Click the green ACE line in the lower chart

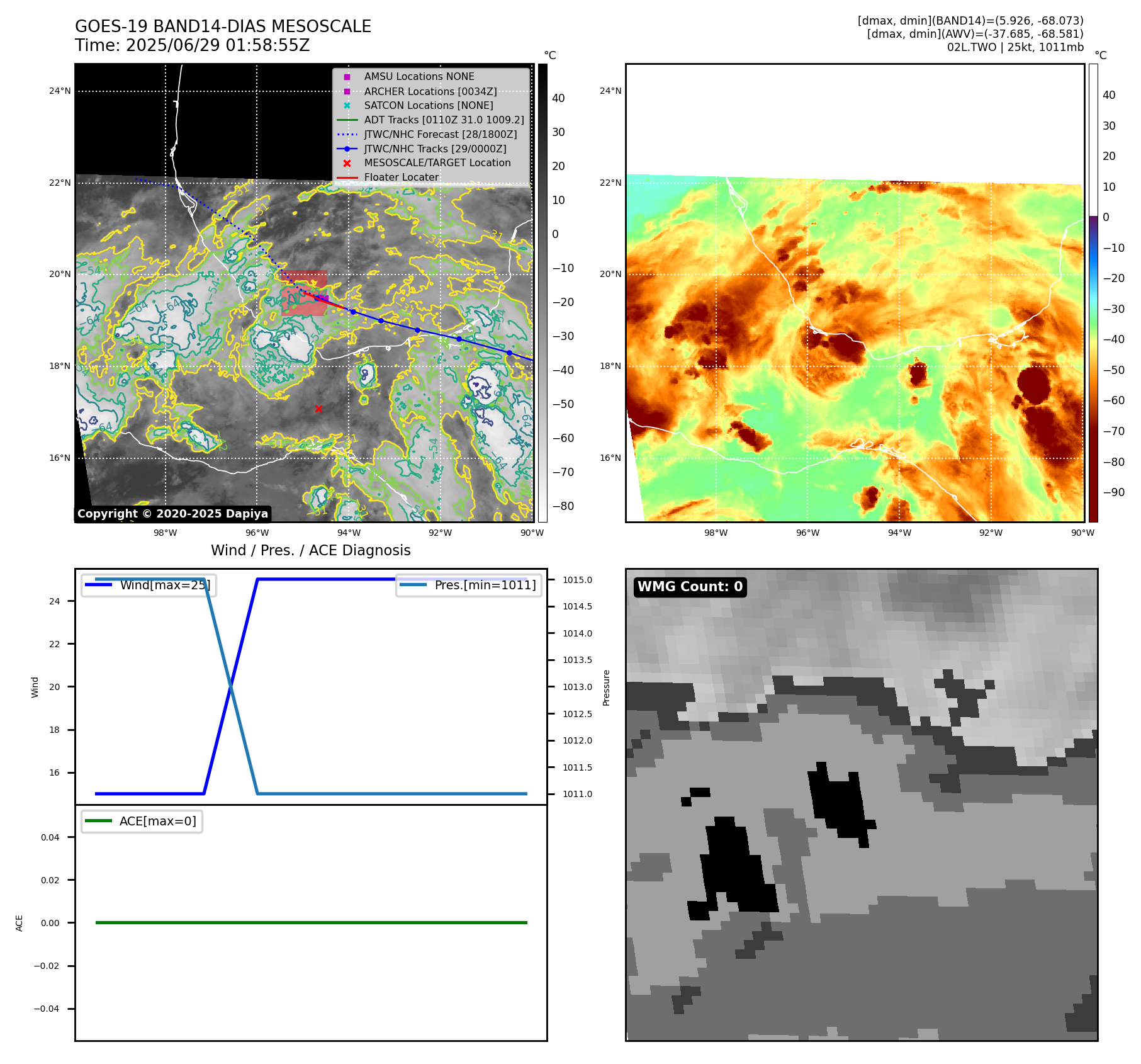tap(311, 922)
